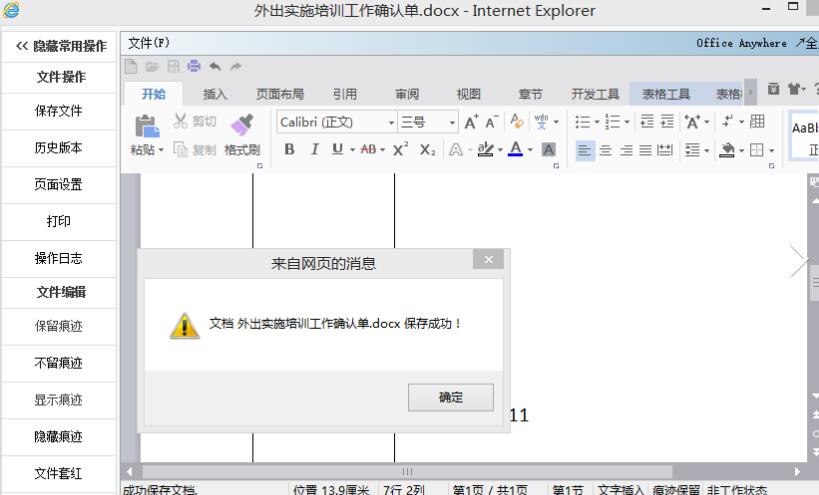Click 保存文件 in the sidebar
The height and width of the screenshot is (495, 819).
pos(58,111)
